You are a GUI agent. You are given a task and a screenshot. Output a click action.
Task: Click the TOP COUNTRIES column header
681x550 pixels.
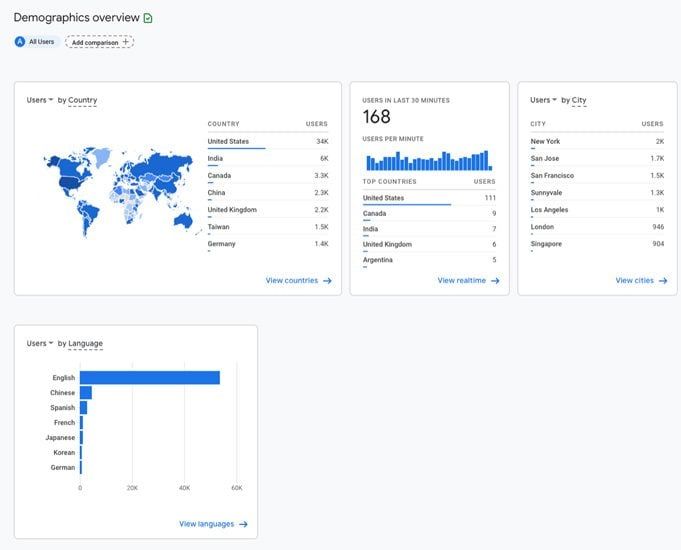click(x=390, y=182)
